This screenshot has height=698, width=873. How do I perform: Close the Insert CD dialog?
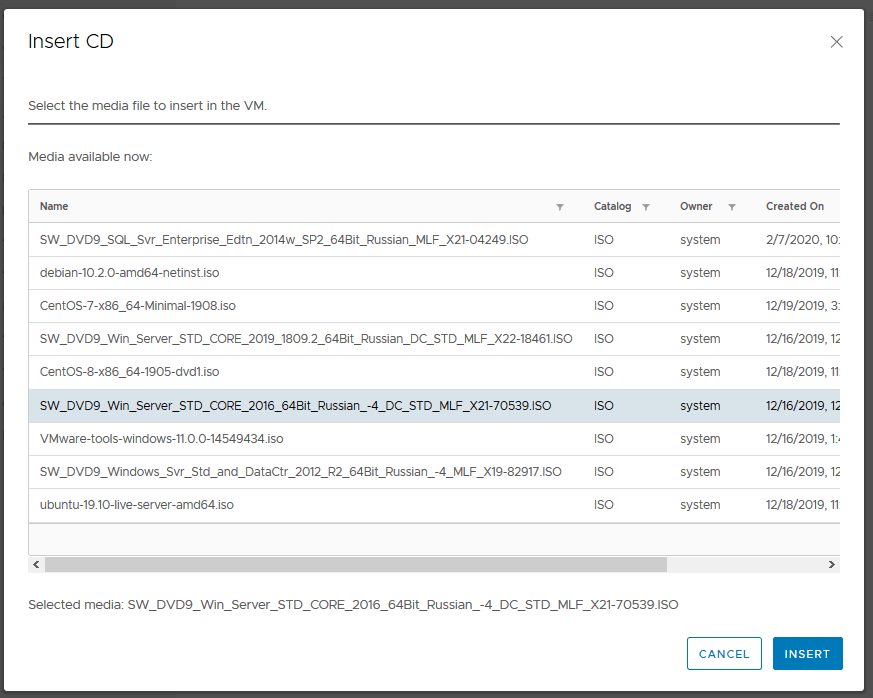pyautogui.click(x=836, y=42)
